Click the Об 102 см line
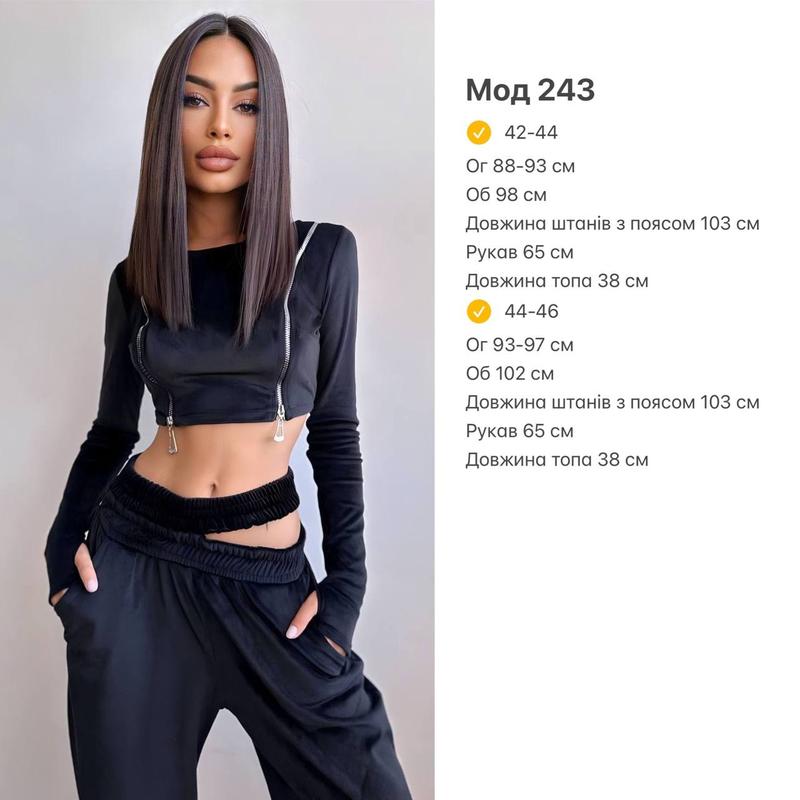Viewport: 800px width, 800px height. (x=509, y=373)
